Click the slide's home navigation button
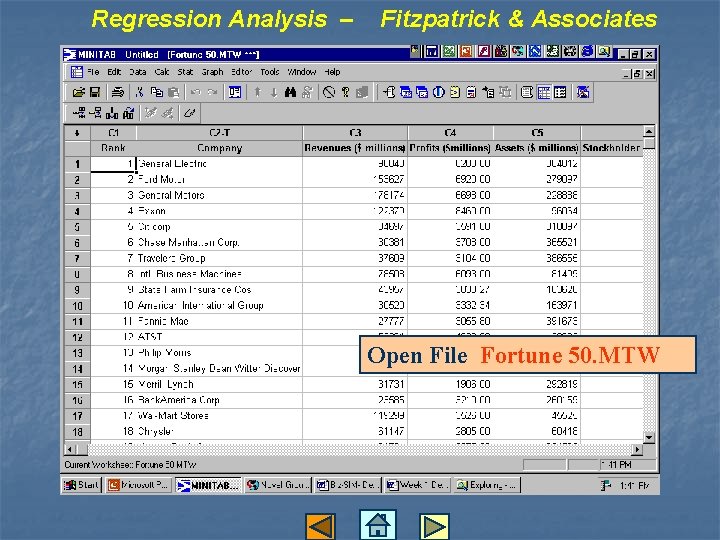The image size is (720, 540). click(377, 524)
